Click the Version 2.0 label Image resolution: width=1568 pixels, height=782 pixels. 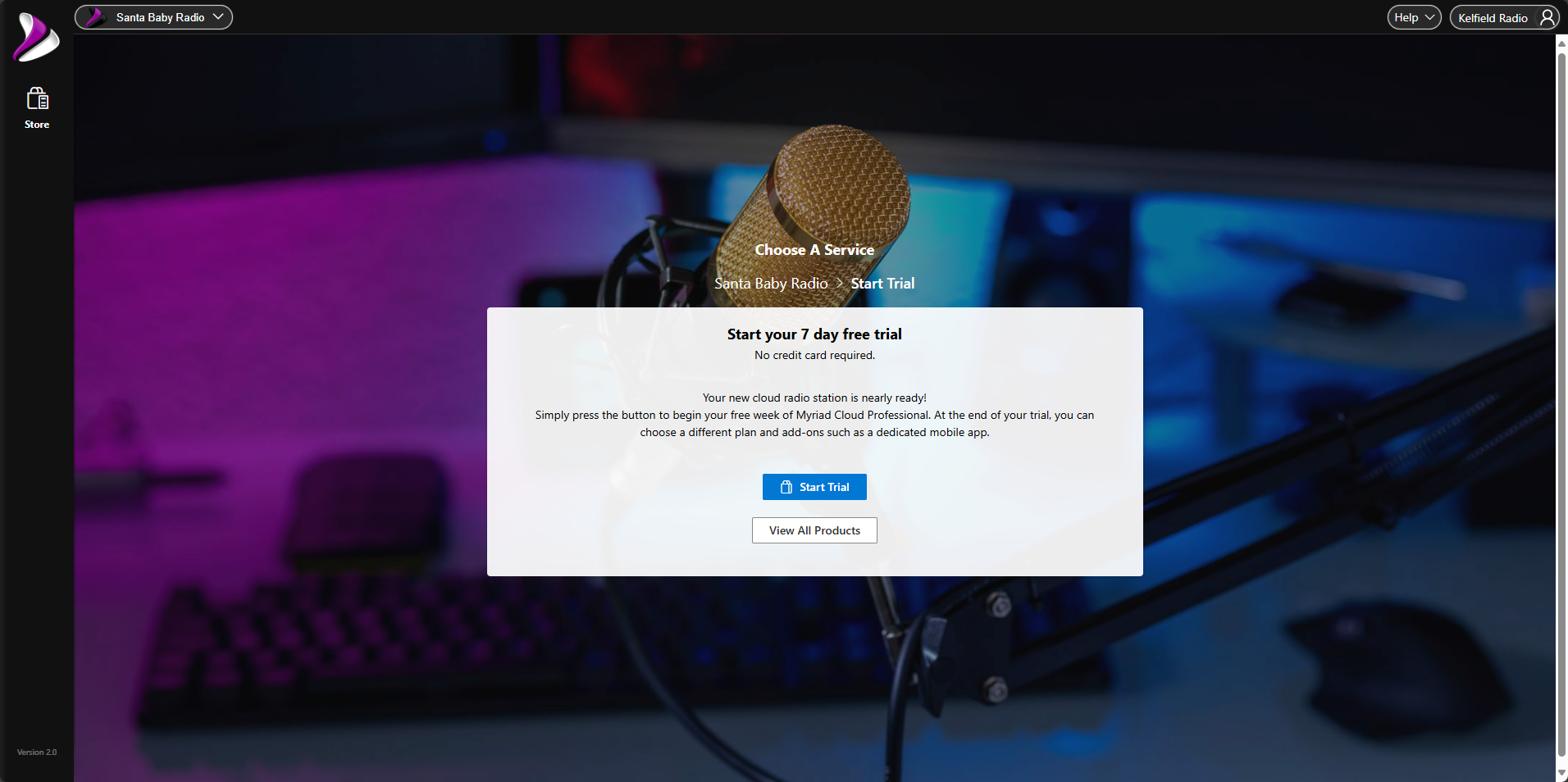37,752
